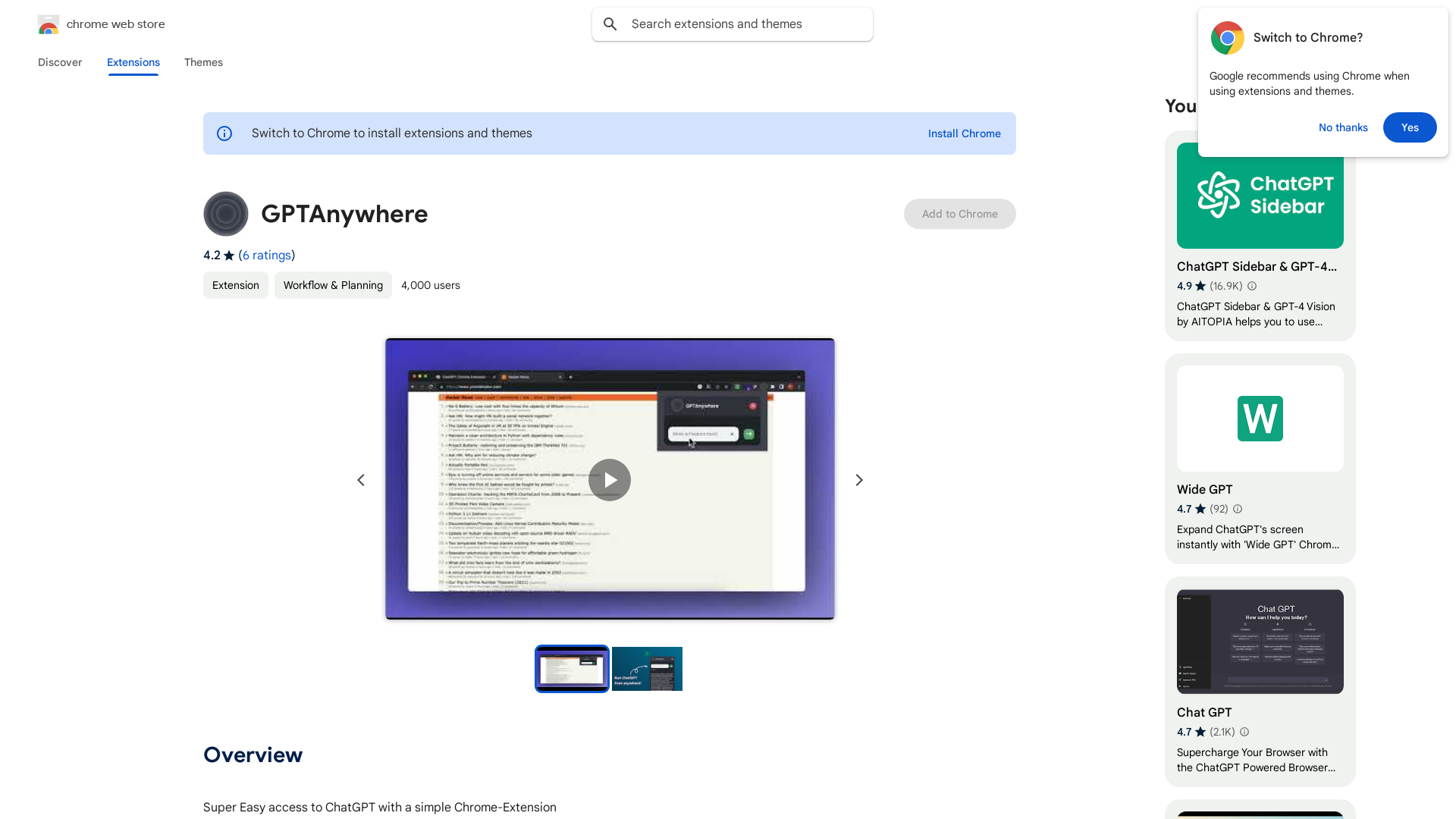Click the Install Chrome link
The image size is (1456, 819).
click(965, 133)
